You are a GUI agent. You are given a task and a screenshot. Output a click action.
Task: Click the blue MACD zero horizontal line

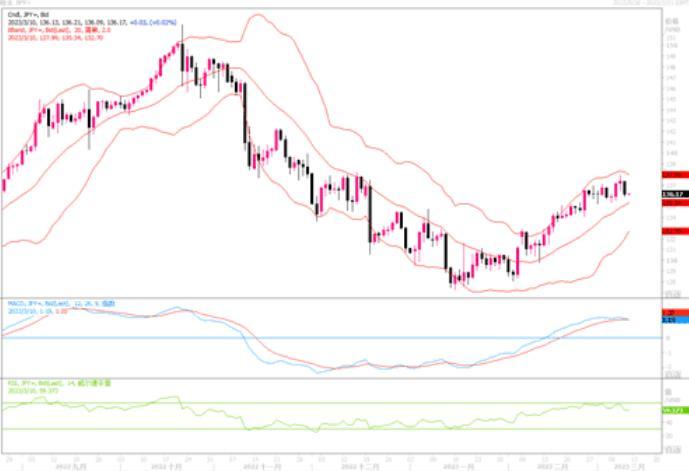coord(300,337)
